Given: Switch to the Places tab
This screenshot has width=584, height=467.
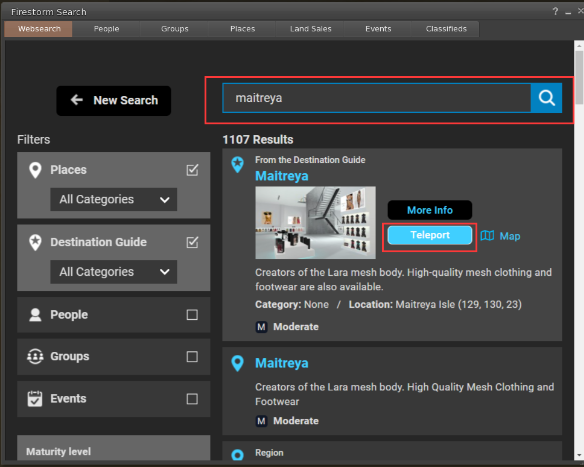Looking at the screenshot, I should [x=242, y=29].
